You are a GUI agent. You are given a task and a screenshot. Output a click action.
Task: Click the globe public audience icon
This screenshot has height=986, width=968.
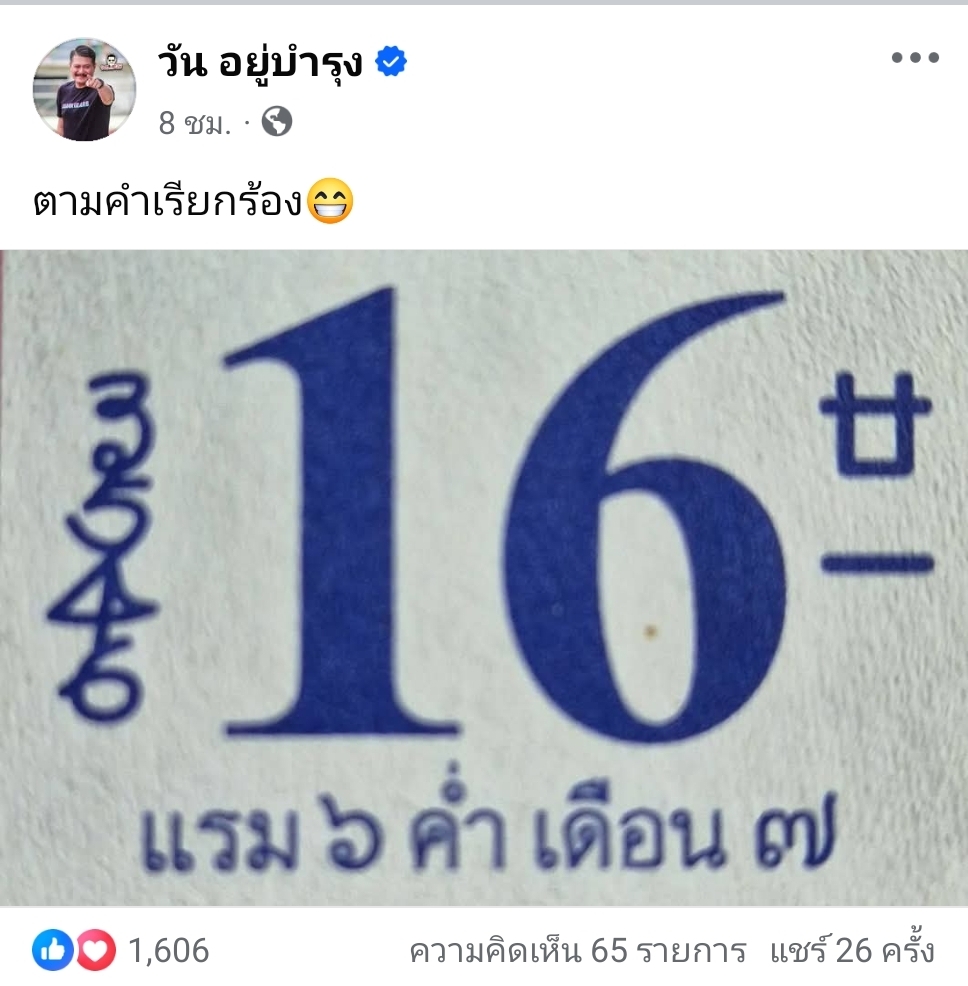click(x=277, y=122)
